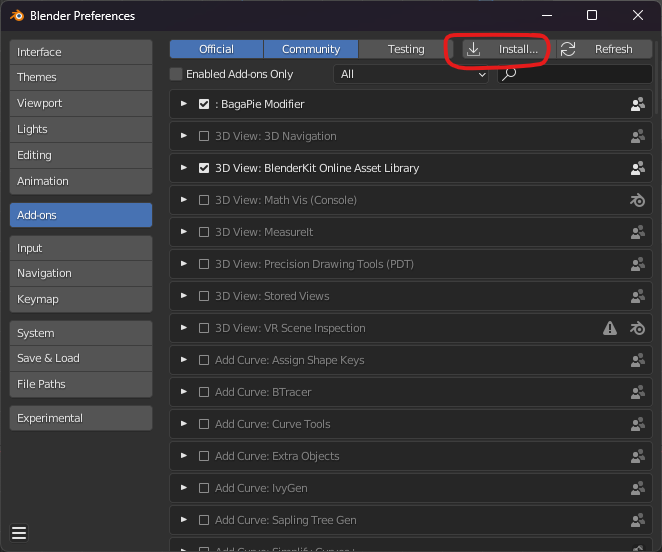Open the System preferences section

point(81,333)
